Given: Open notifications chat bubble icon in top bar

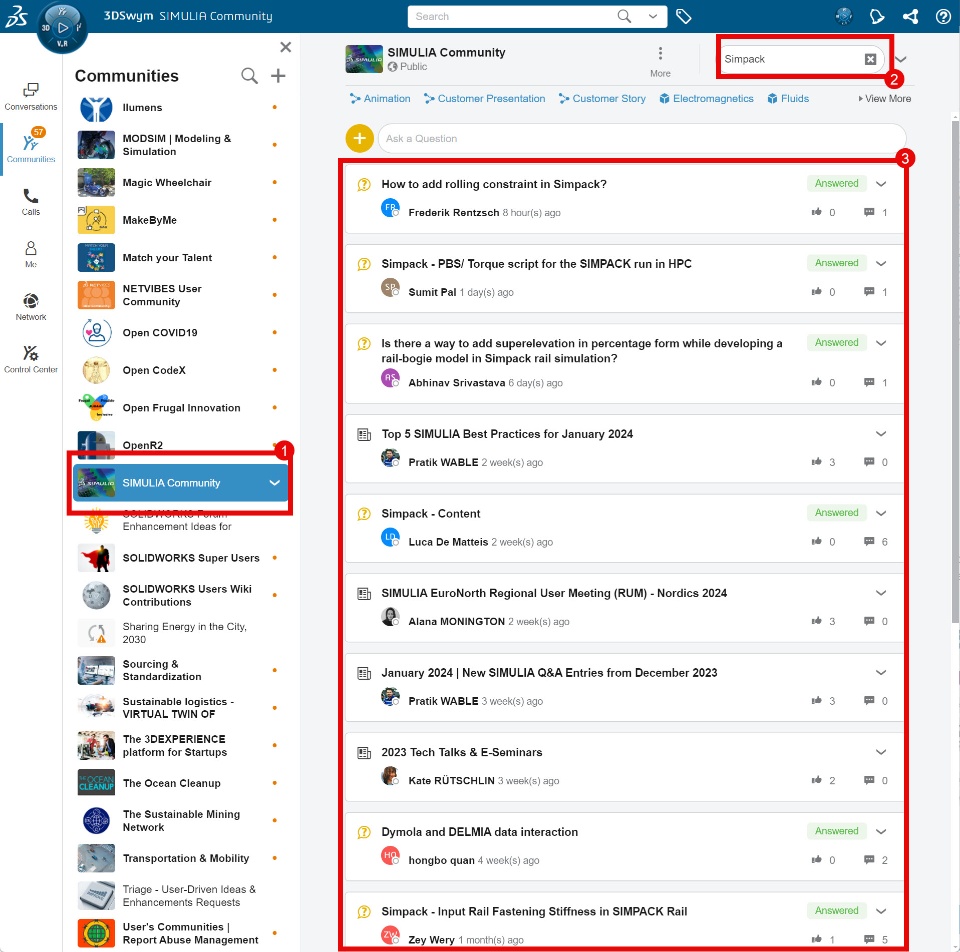Looking at the screenshot, I should (877, 17).
